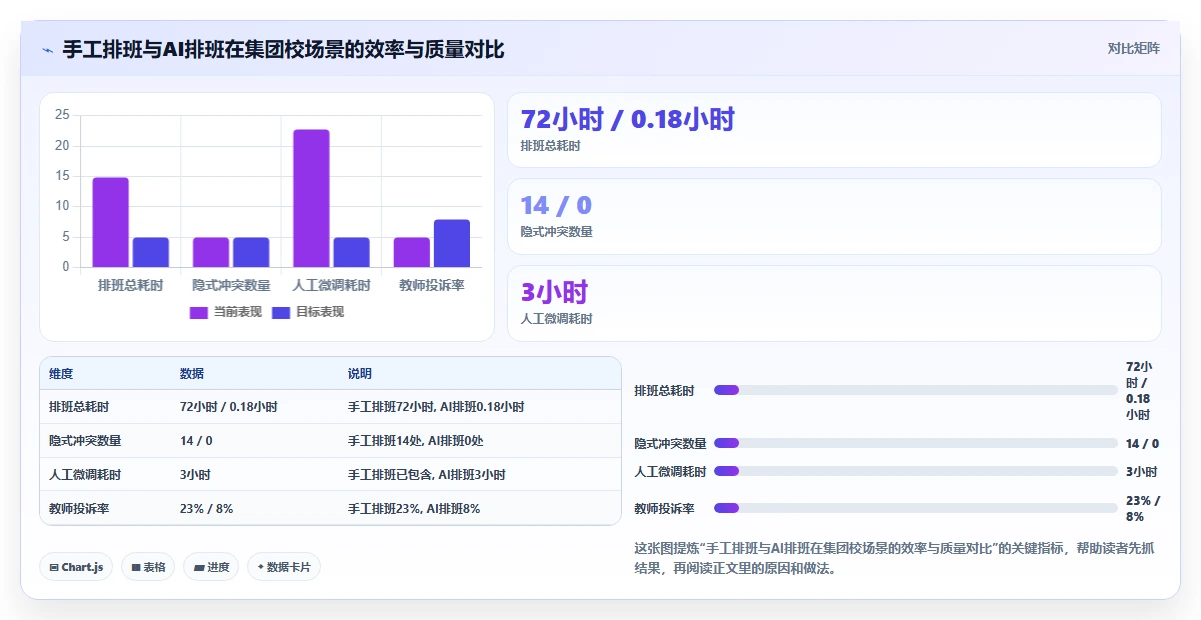The height and width of the screenshot is (620, 1201).
Task: Click the 对比矩阵 label in the header
Action: (1134, 48)
